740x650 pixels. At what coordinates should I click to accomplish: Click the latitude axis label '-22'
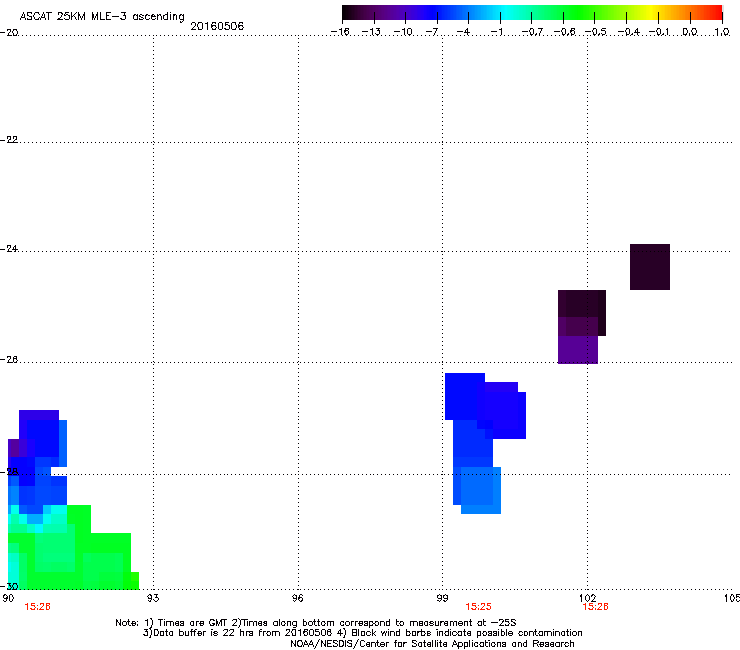(x=9, y=140)
